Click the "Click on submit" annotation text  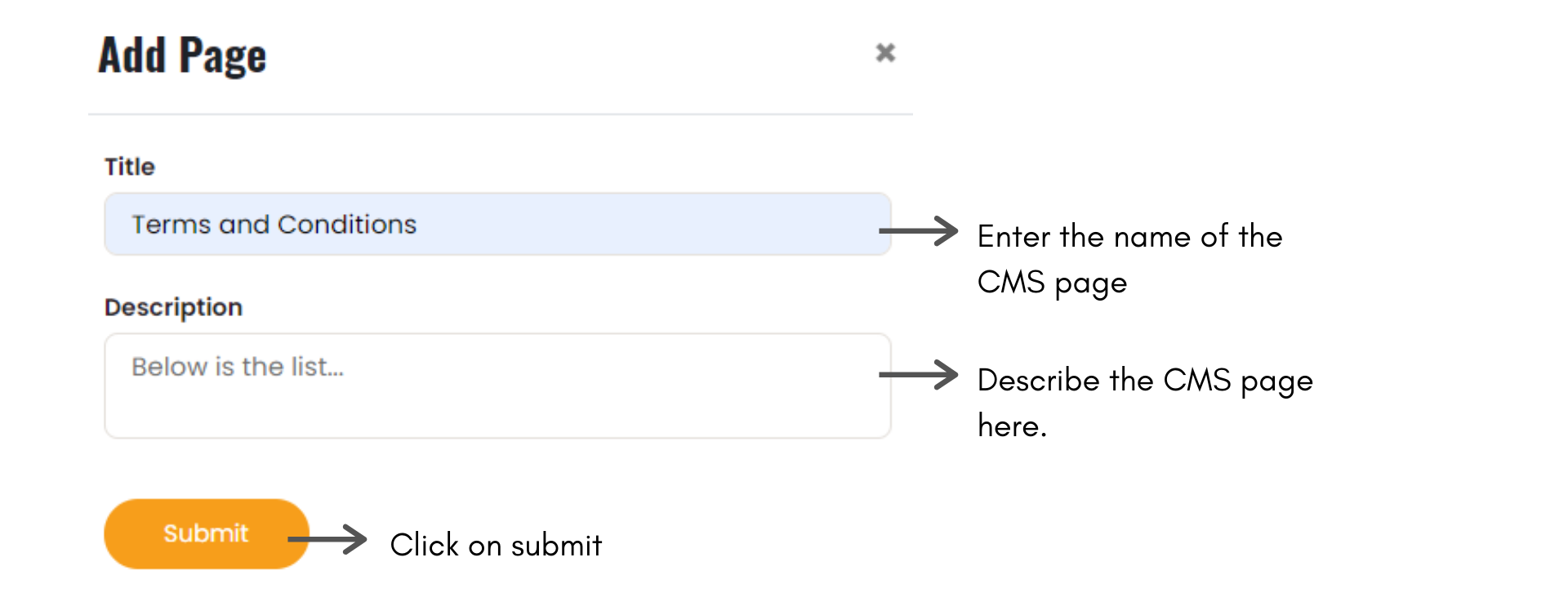496,545
